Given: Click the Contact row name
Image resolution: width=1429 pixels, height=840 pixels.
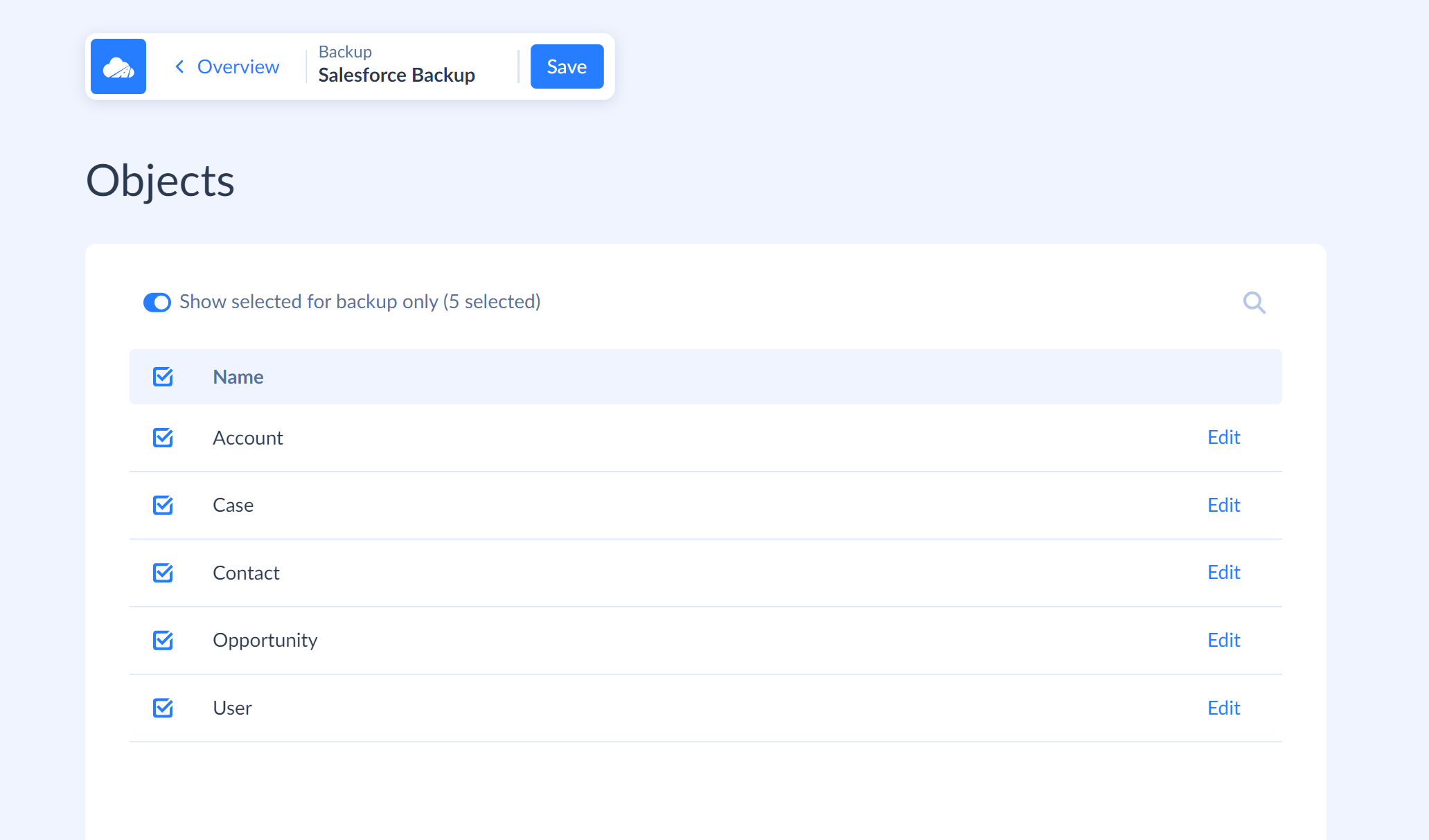Looking at the screenshot, I should pyautogui.click(x=246, y=573).
